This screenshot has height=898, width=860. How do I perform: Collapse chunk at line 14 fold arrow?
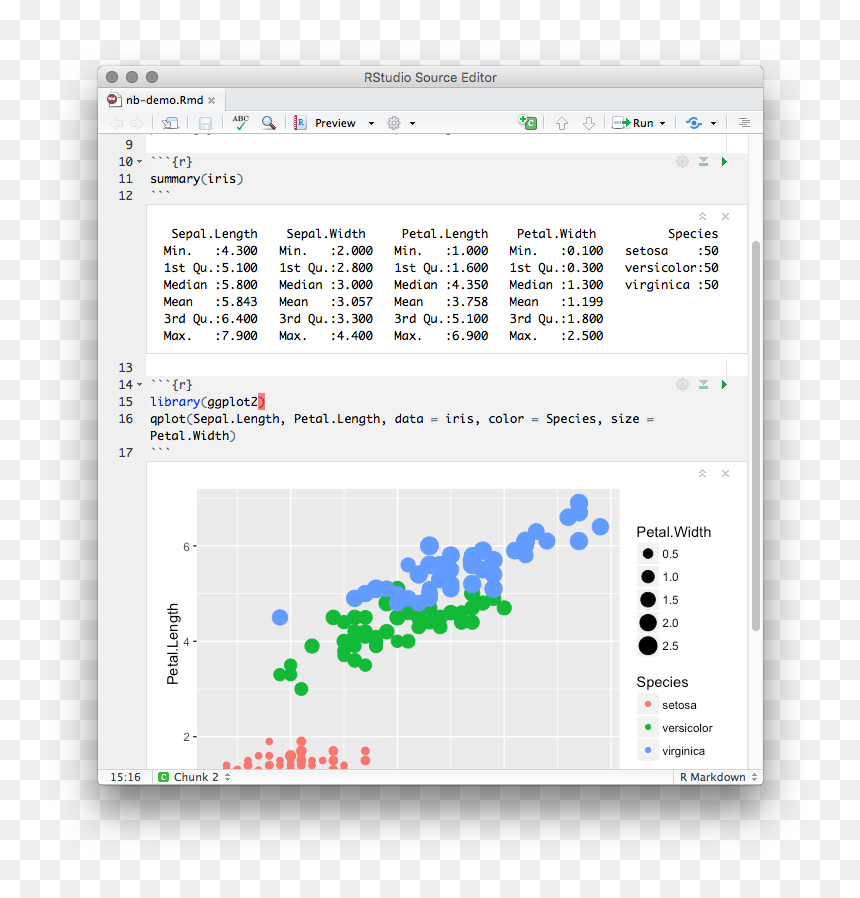coord(139,384)
